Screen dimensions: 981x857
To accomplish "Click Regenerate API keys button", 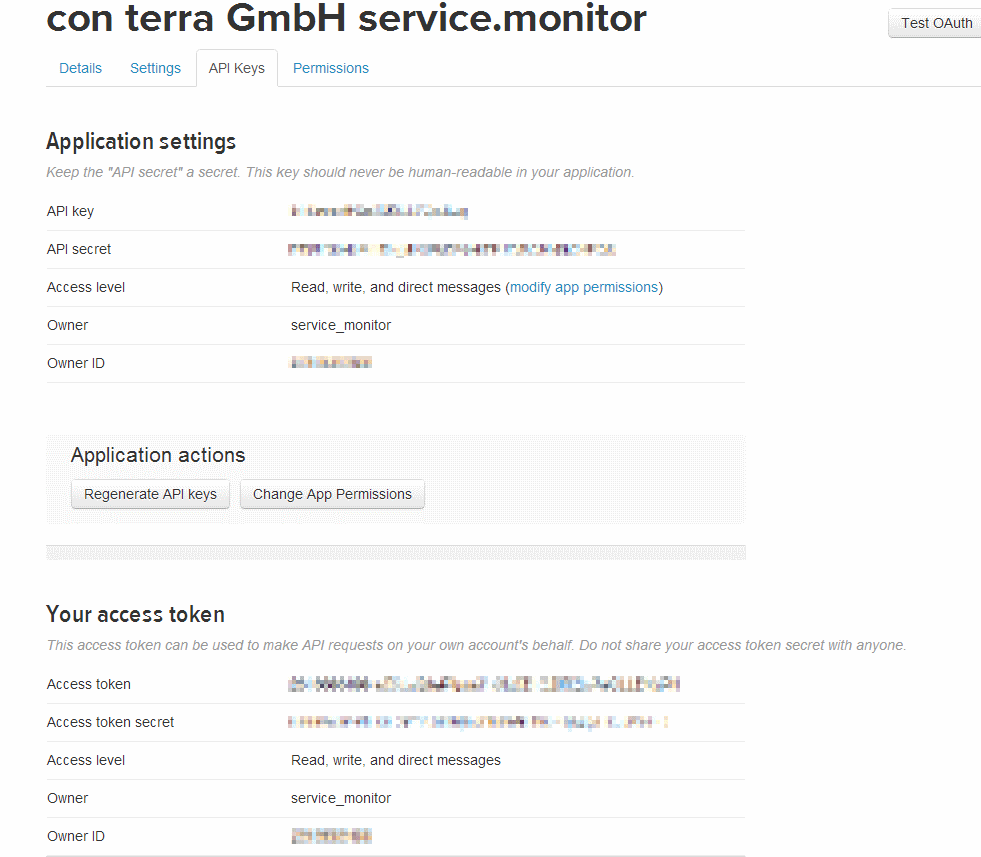I will [150, 494].
